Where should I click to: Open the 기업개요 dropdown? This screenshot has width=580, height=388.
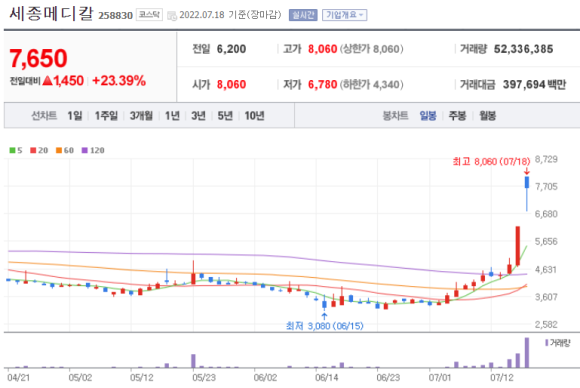344,15
